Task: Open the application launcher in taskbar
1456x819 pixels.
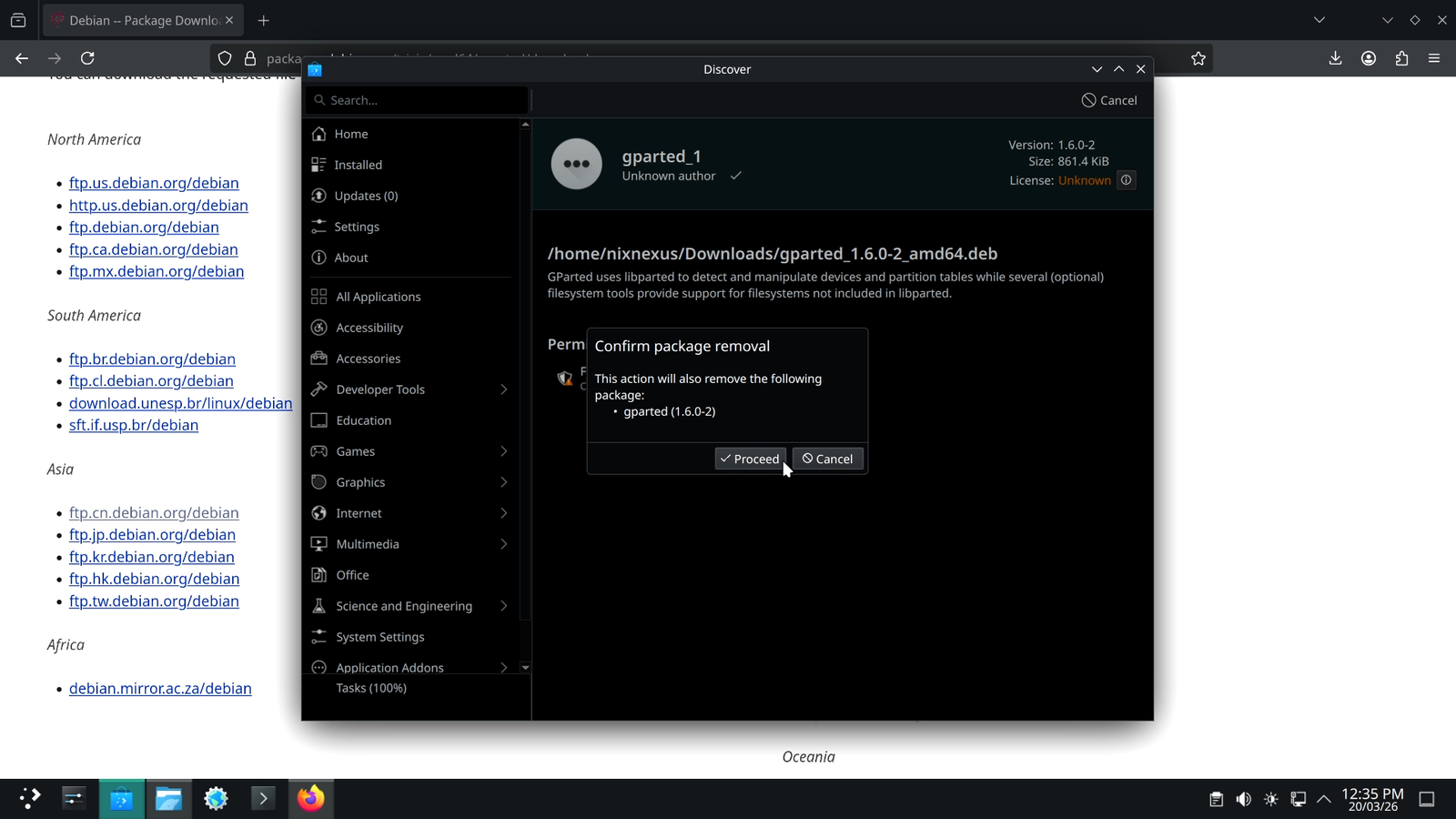Action: click(x=30, y=799)
